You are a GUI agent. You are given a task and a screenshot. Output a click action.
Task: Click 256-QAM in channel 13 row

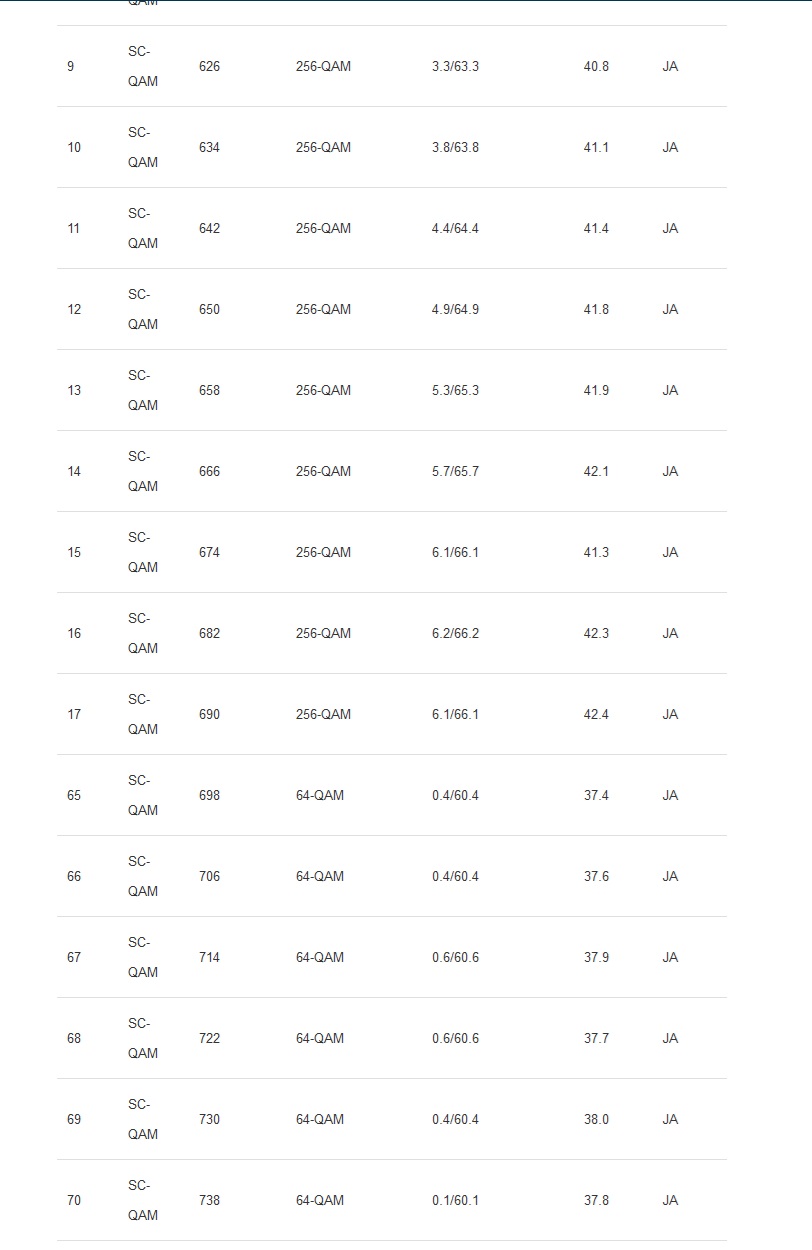(x=323, y=391)
